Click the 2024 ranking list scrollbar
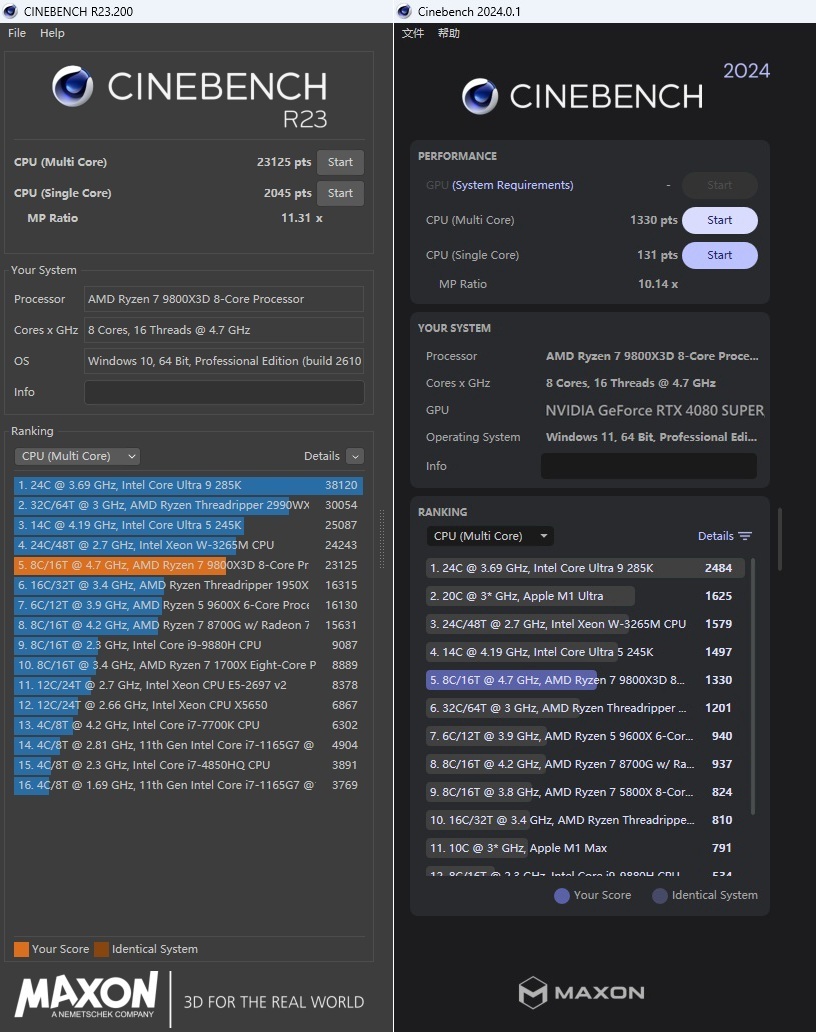The image size is (816, 1032). (x=753, y=686)
